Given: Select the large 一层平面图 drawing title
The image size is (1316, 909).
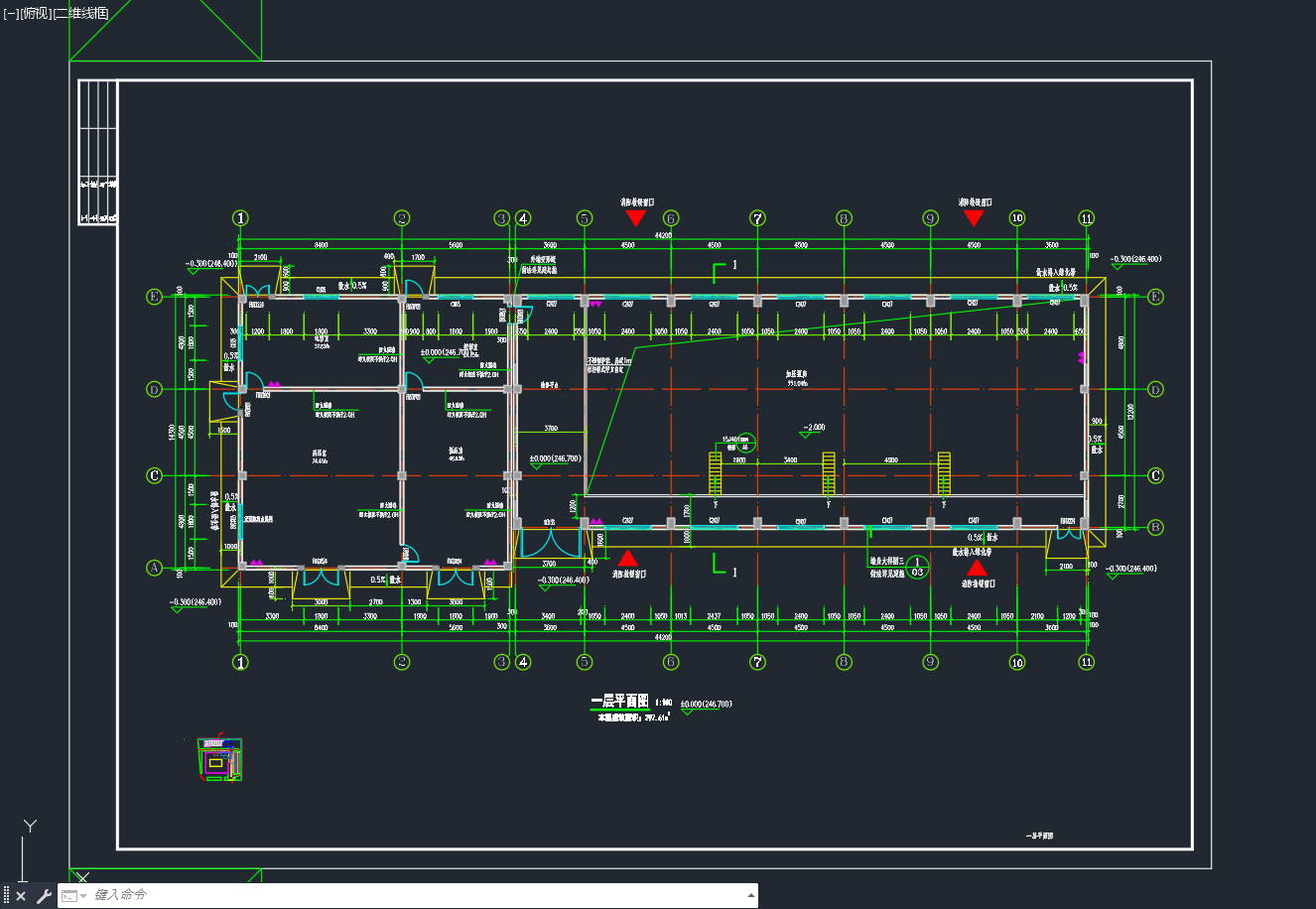Looking at the screenshot, I should [618, 702].
